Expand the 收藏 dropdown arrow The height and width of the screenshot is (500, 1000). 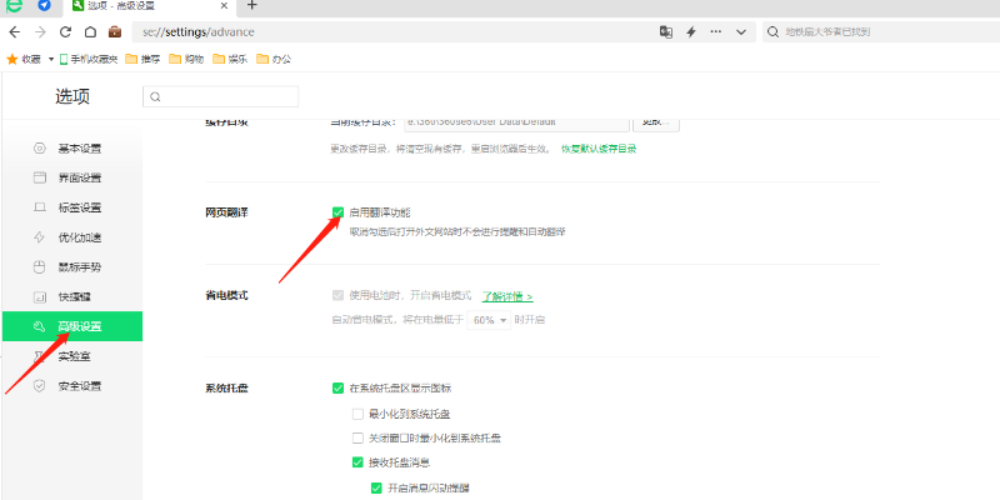[x=51, y=59]
